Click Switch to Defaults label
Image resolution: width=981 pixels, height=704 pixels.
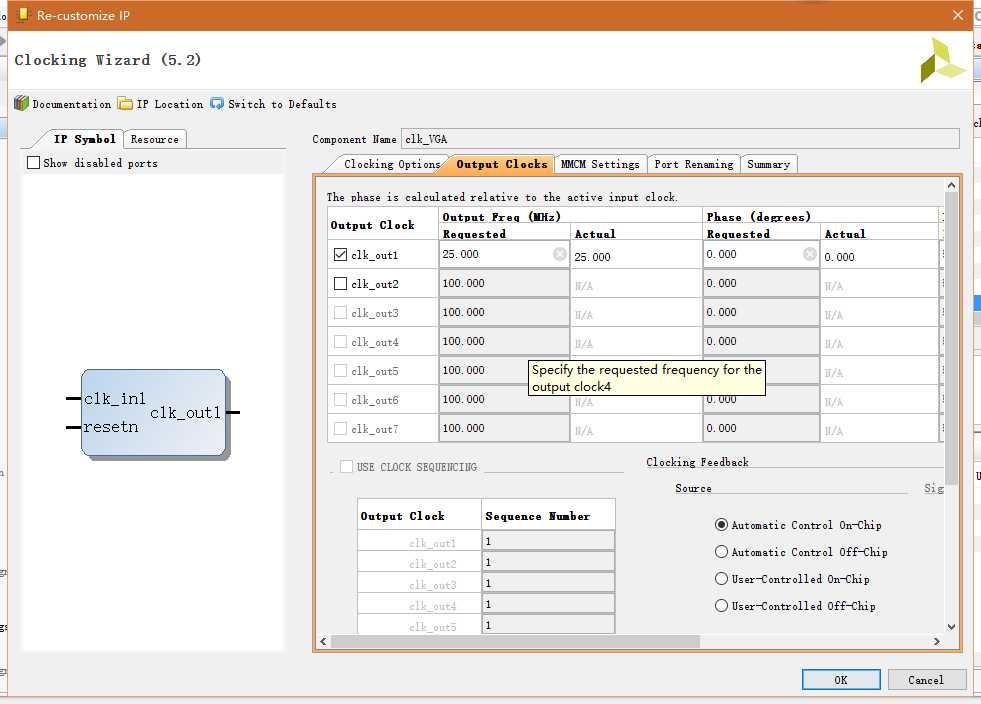(x=282, y=104)
